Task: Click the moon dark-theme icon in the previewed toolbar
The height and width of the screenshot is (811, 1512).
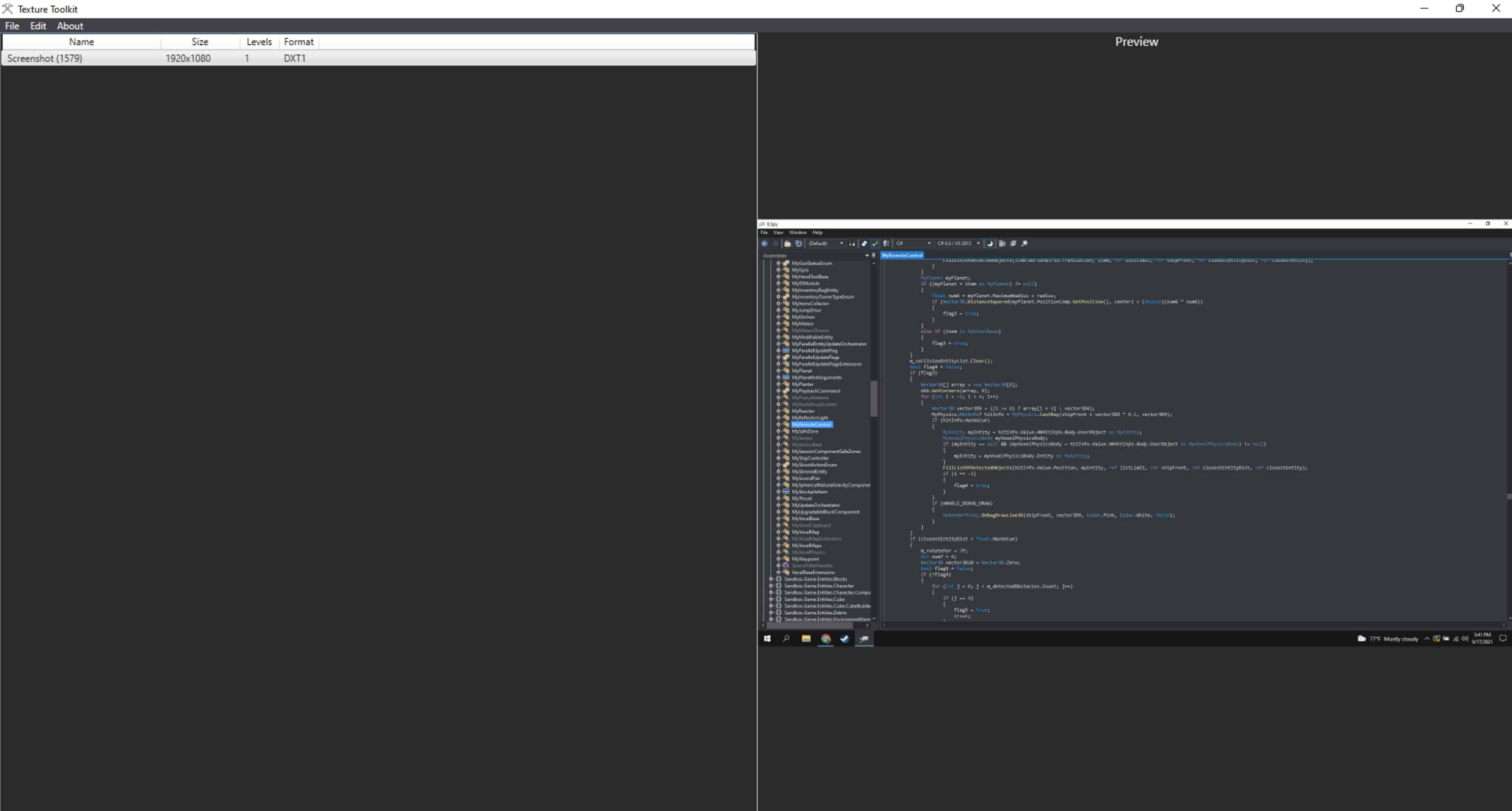Action: pos(990,244)
